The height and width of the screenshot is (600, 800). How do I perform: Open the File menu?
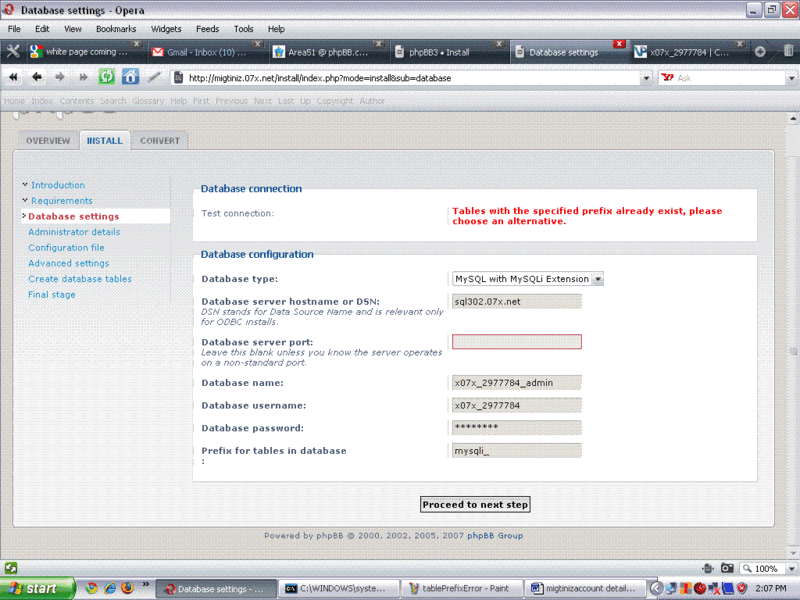tap(14, 29)
